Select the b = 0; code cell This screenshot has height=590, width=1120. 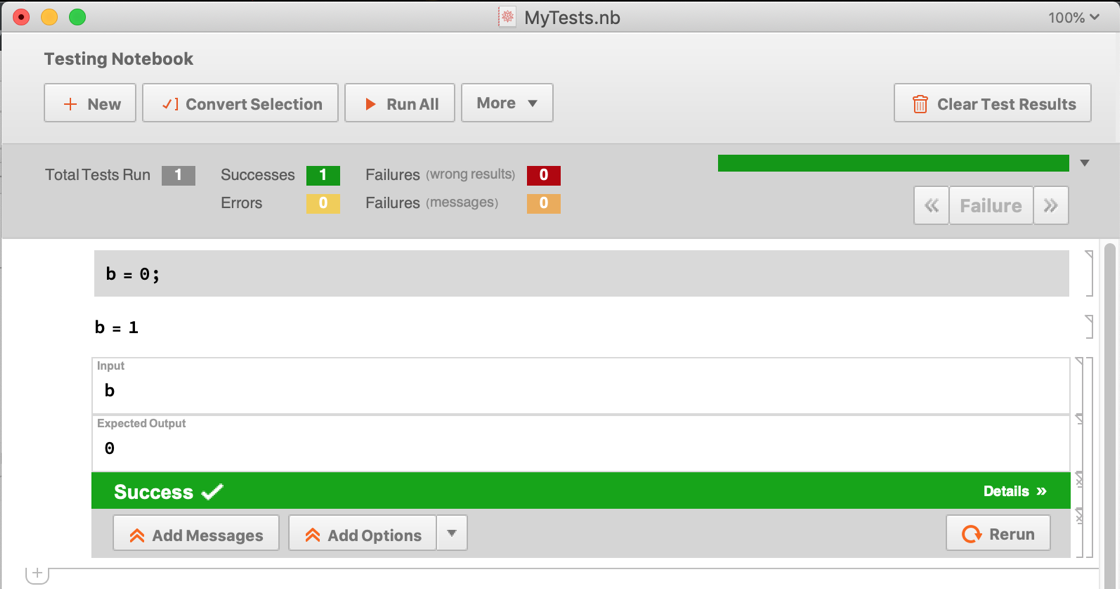(580, 274)
